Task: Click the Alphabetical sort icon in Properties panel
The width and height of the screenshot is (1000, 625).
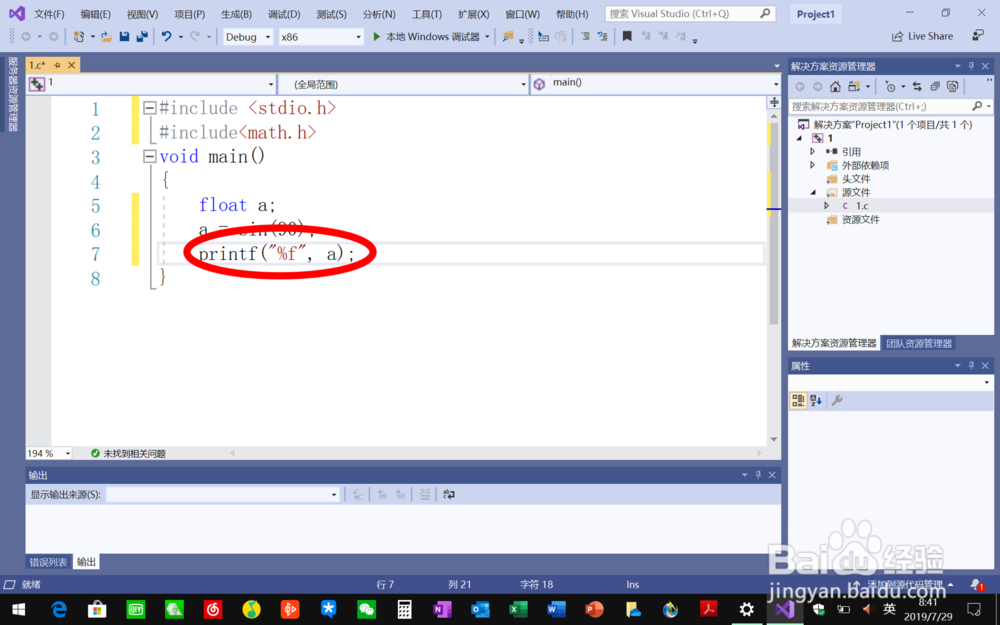Action: (816, 401)
